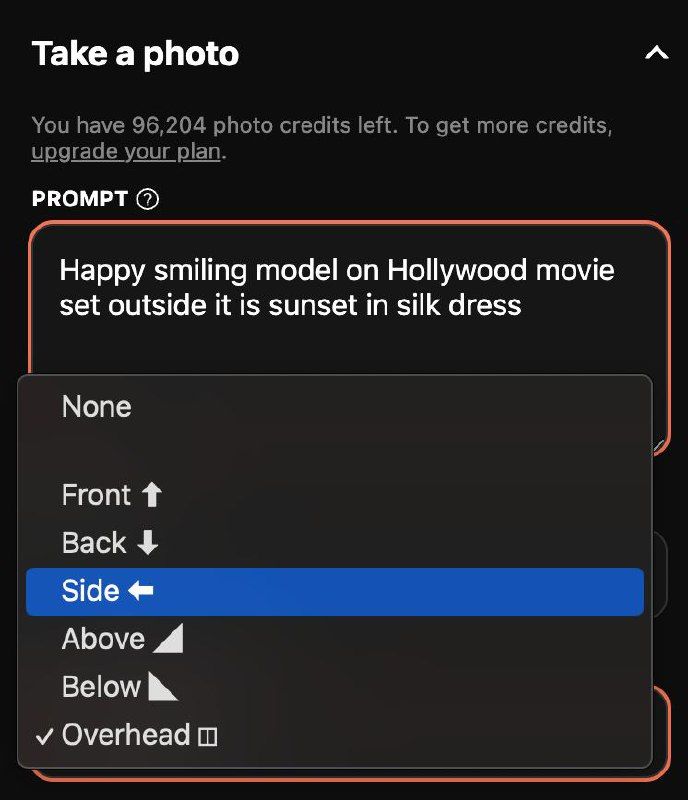Click the checkmark next to Overhead
This screenshot has height=800, width=688.
click(x=44, y=735)
